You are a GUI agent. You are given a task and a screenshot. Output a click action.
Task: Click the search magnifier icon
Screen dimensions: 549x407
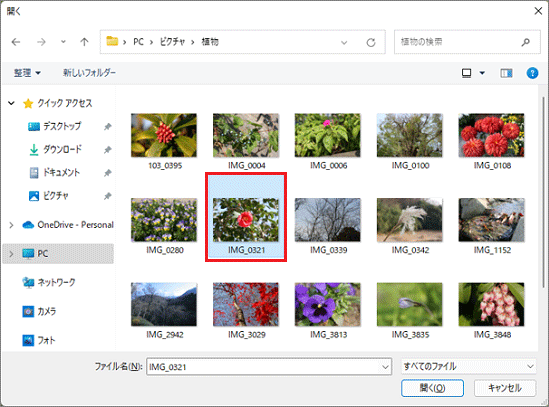click(525, 42)
